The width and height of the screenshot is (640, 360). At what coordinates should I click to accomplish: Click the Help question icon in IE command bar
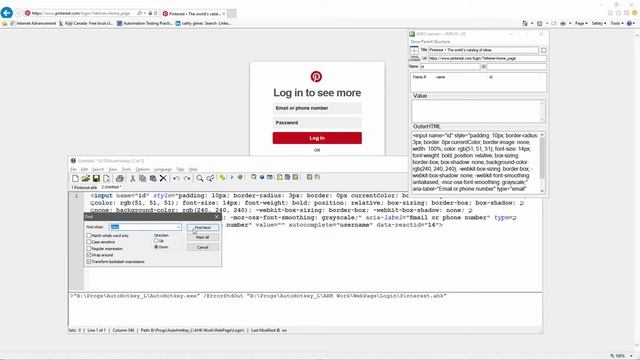click(x=629, y=23)
